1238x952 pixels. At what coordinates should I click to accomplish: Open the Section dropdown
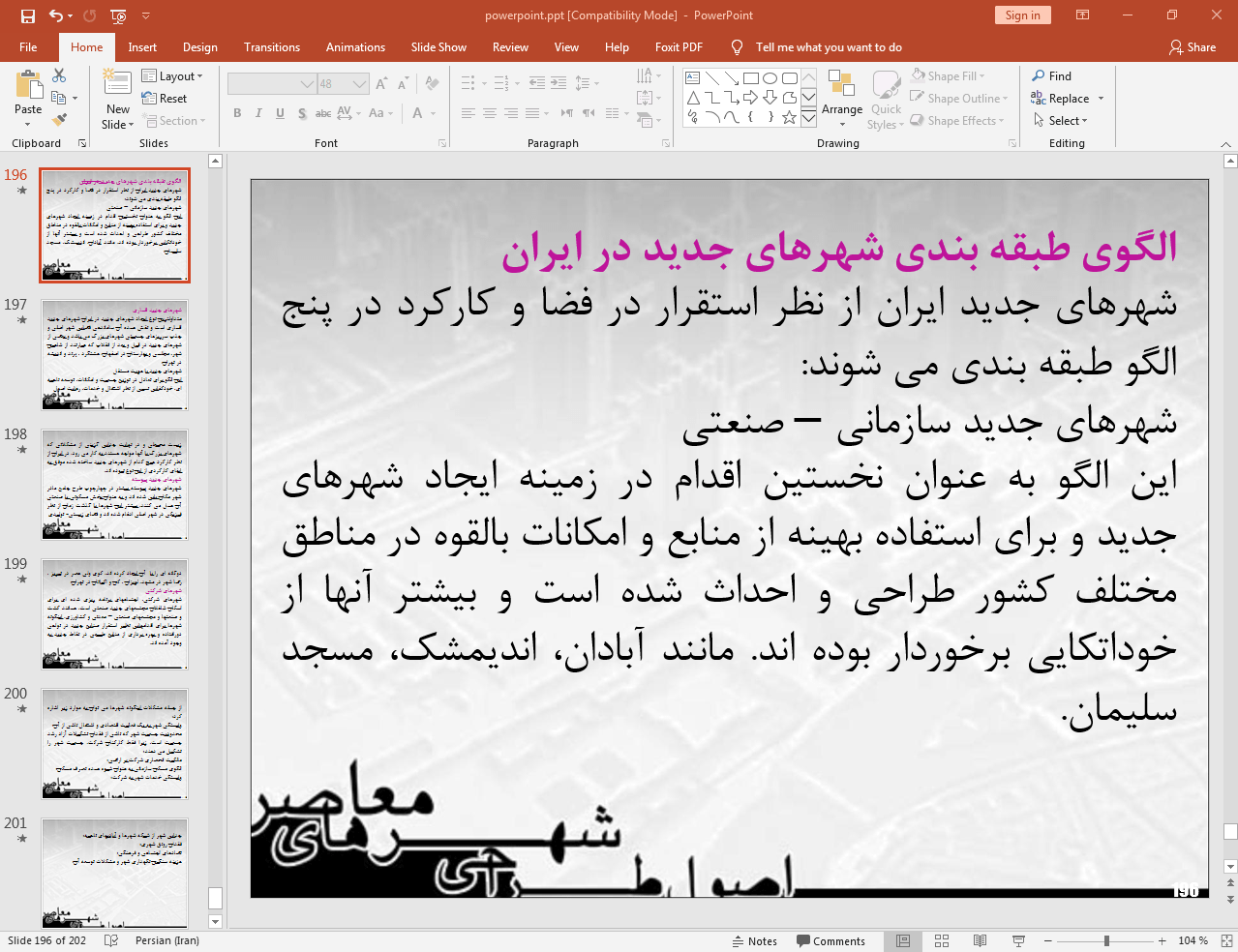(x=175, y=121)
